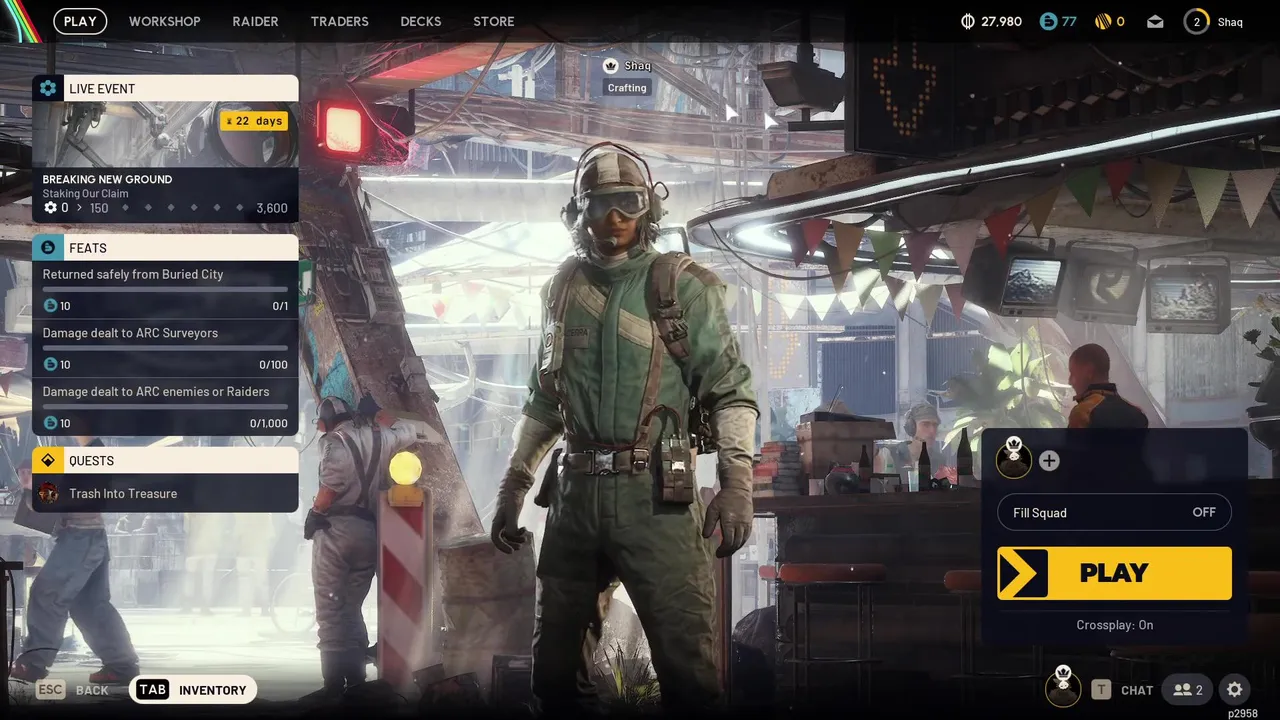This screenshot has width=1280, height=720.
Task: Click the FEATS panel header
Action: tap(165, 247)
